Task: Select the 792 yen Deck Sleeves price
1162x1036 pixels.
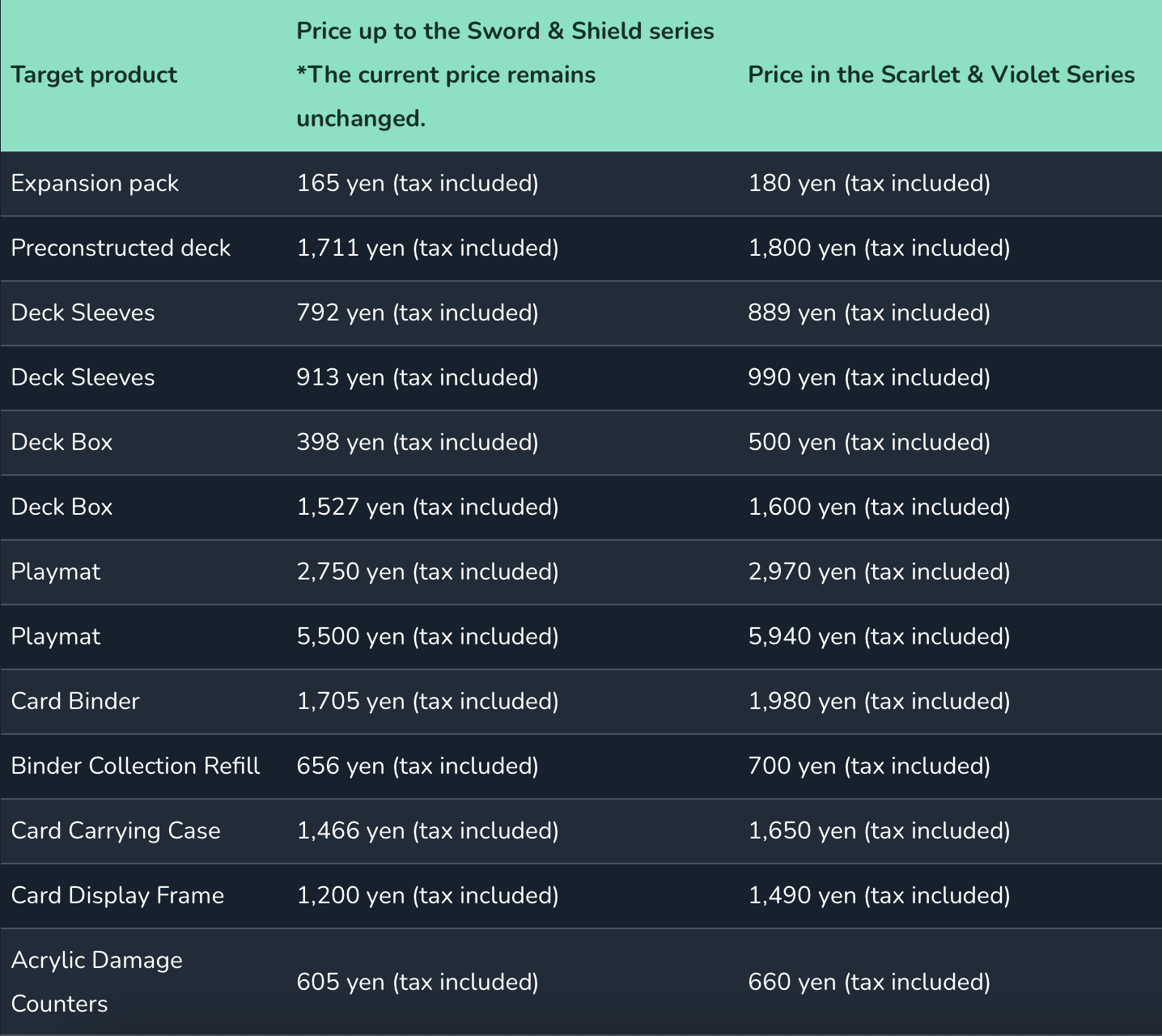Action: click(x=417, y=312)
